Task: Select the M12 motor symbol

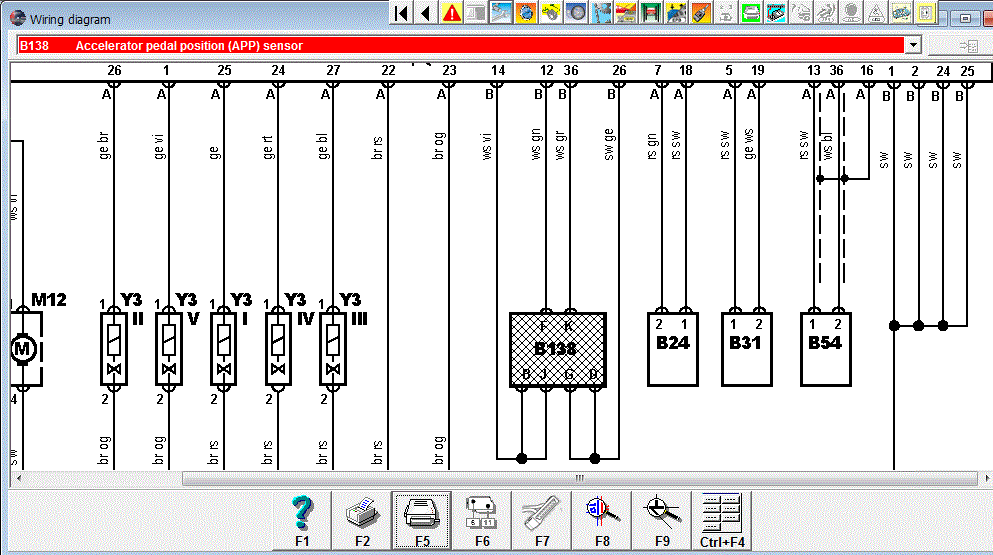Action: [22, 349]
